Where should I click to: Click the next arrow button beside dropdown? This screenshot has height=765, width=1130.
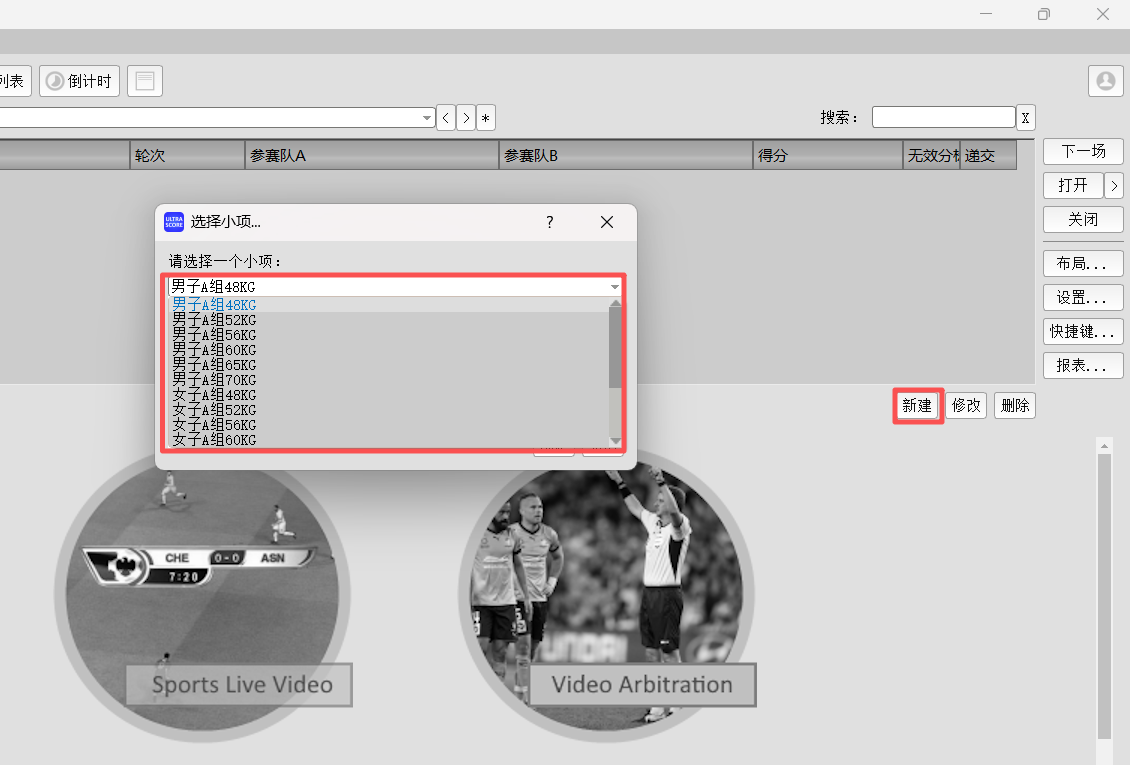466,118
